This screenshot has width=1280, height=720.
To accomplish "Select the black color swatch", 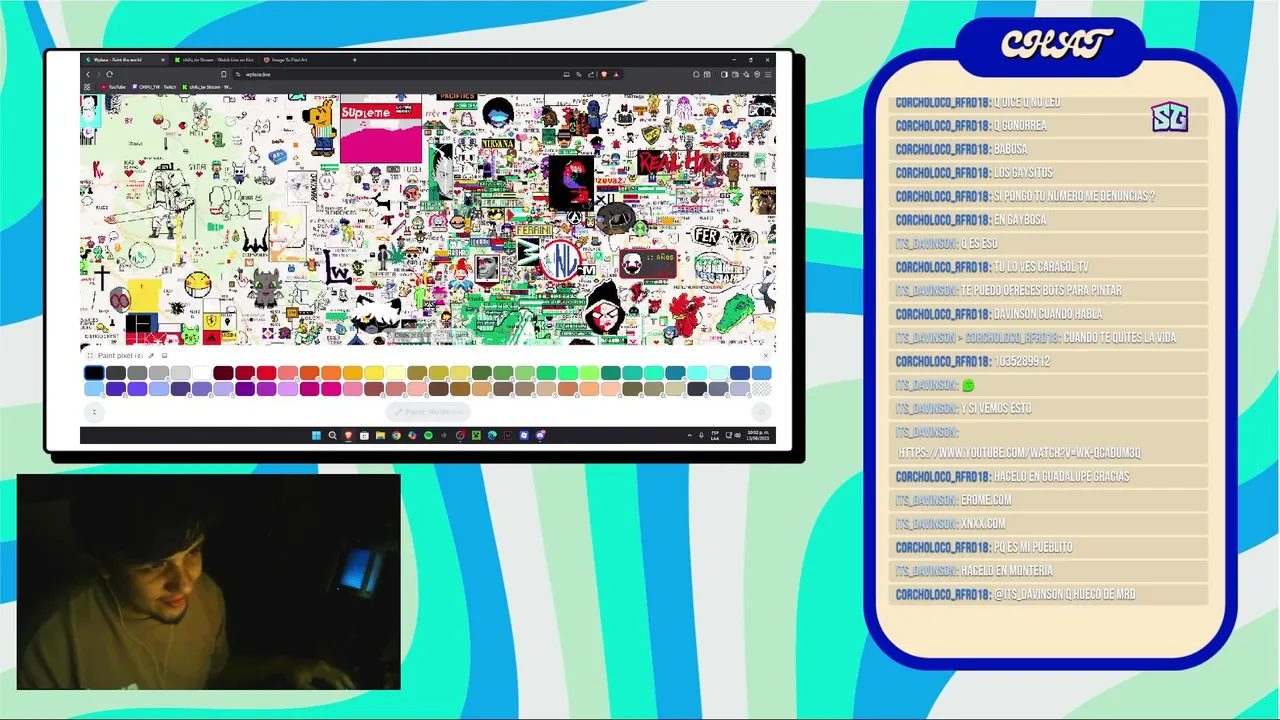I will click(94, 373).
